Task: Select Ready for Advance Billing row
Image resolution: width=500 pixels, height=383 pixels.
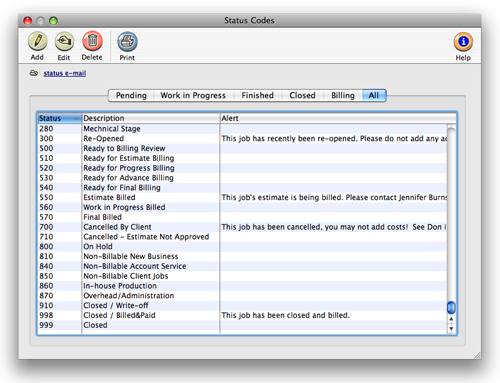Action: [242, 178]
